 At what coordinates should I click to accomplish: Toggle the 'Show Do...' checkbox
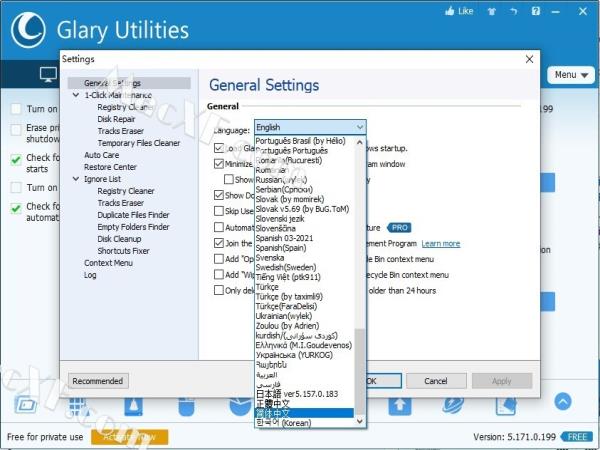[x=219, y=195]
